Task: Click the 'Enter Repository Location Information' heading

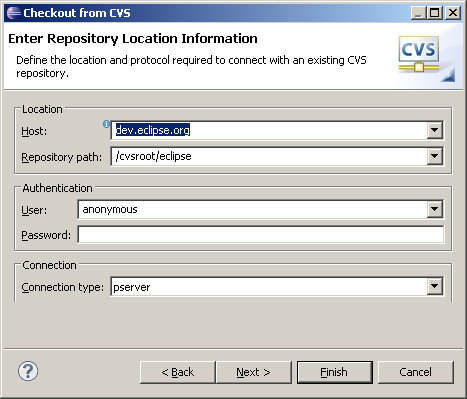Action: tap(133, 39)
